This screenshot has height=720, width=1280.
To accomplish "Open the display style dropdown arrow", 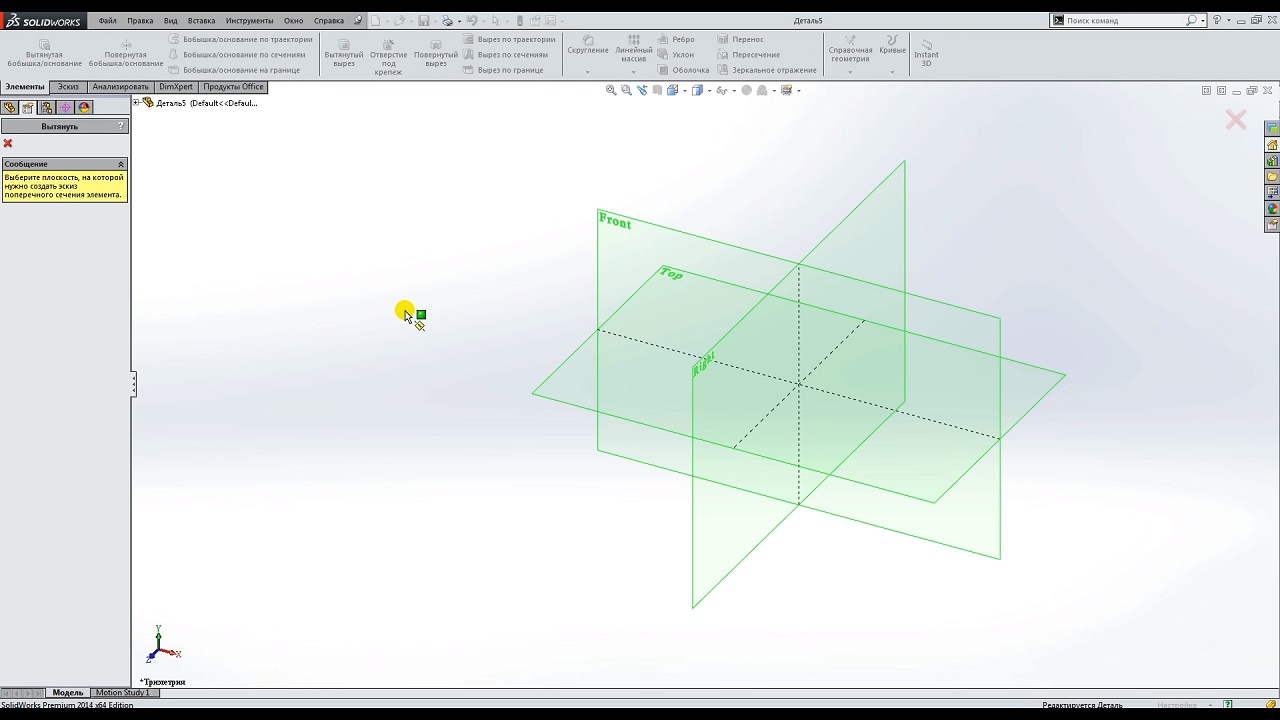I will click(x=709, y=91).
